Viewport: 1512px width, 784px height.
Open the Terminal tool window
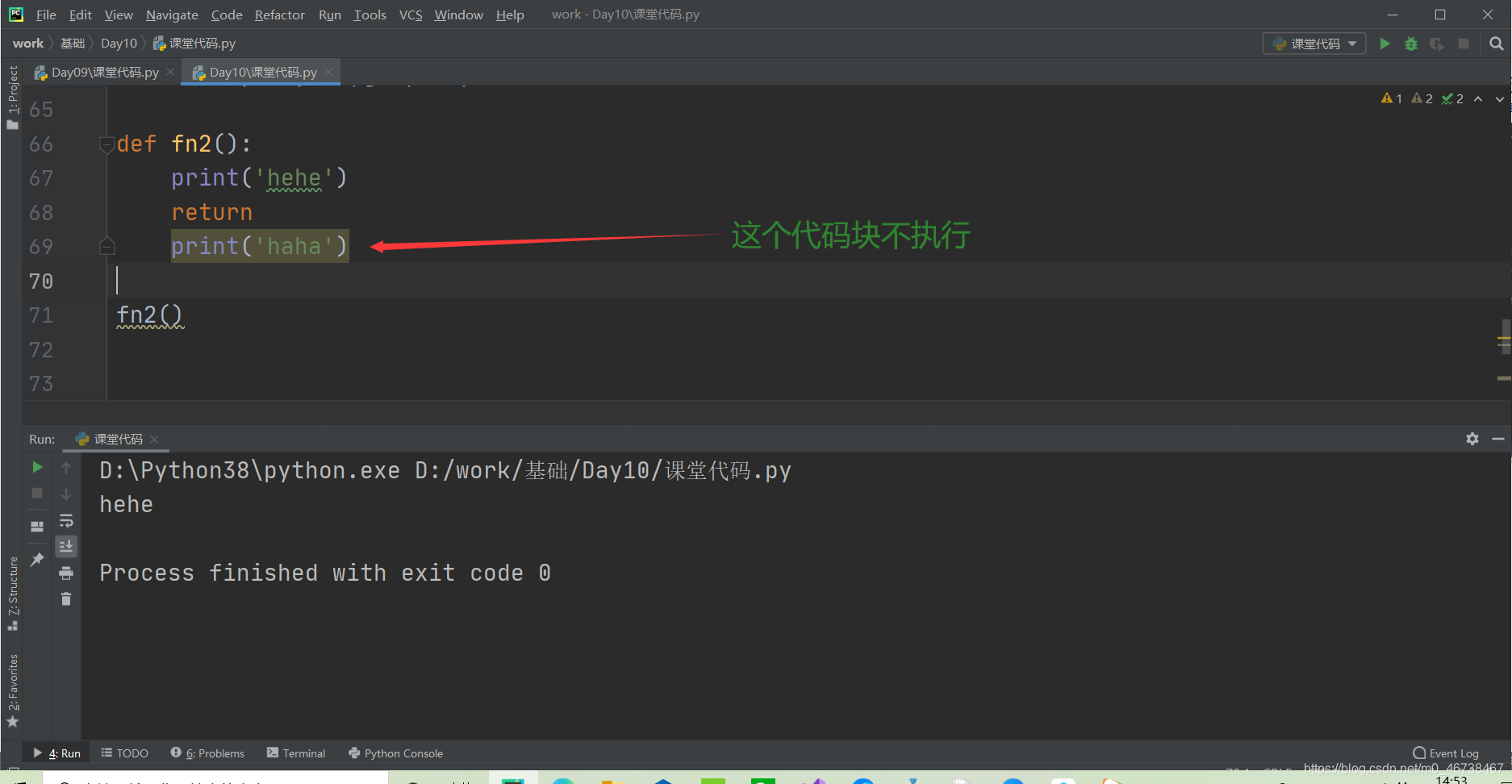point(296,753)
